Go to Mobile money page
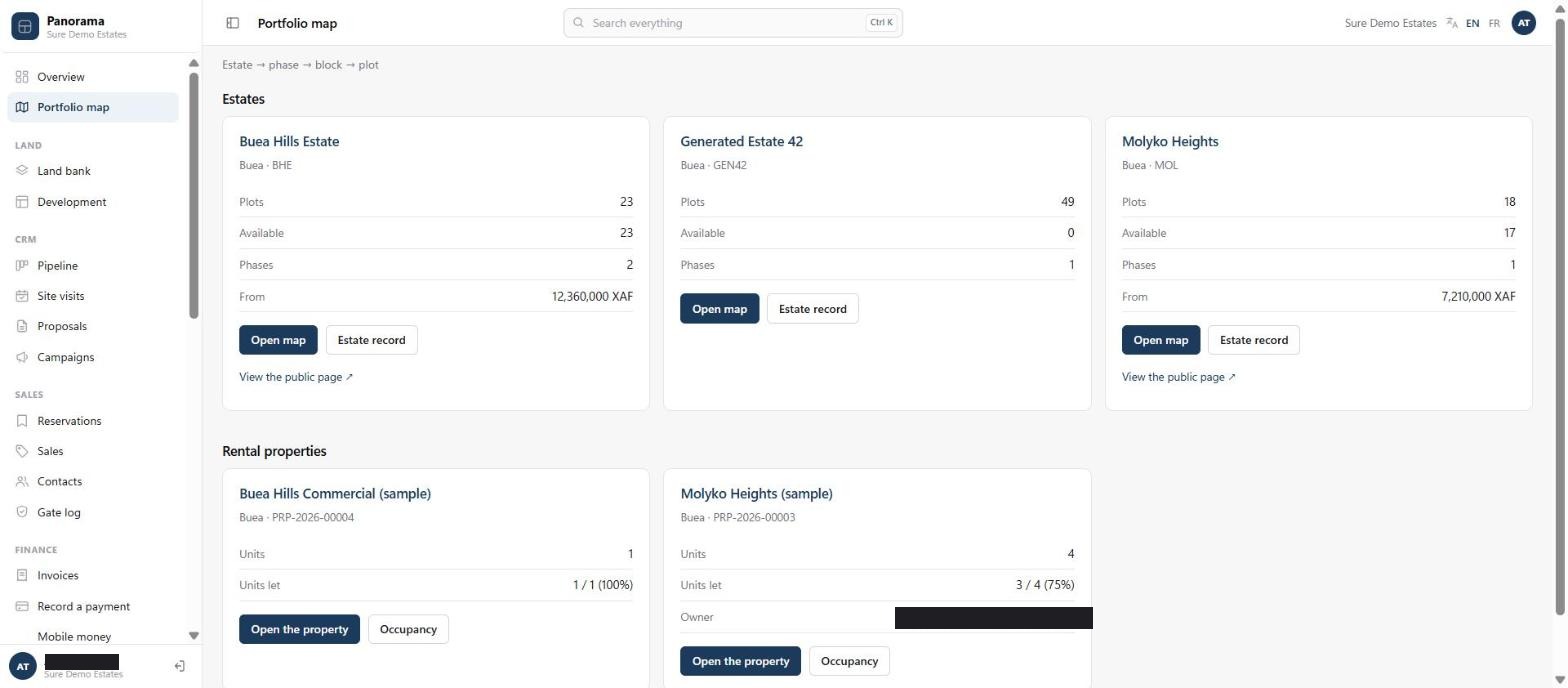1568x688 pixels. (x=74, y=636)
